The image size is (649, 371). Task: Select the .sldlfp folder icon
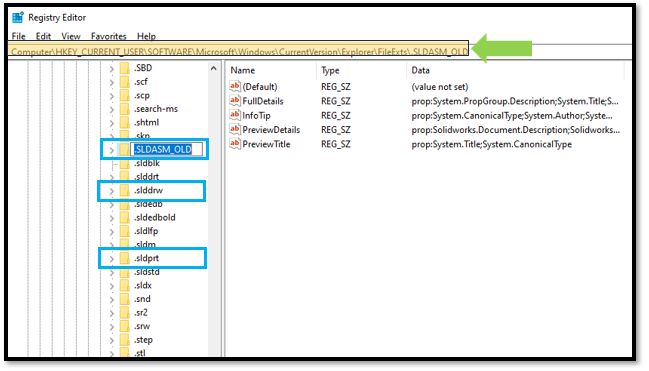125,231
